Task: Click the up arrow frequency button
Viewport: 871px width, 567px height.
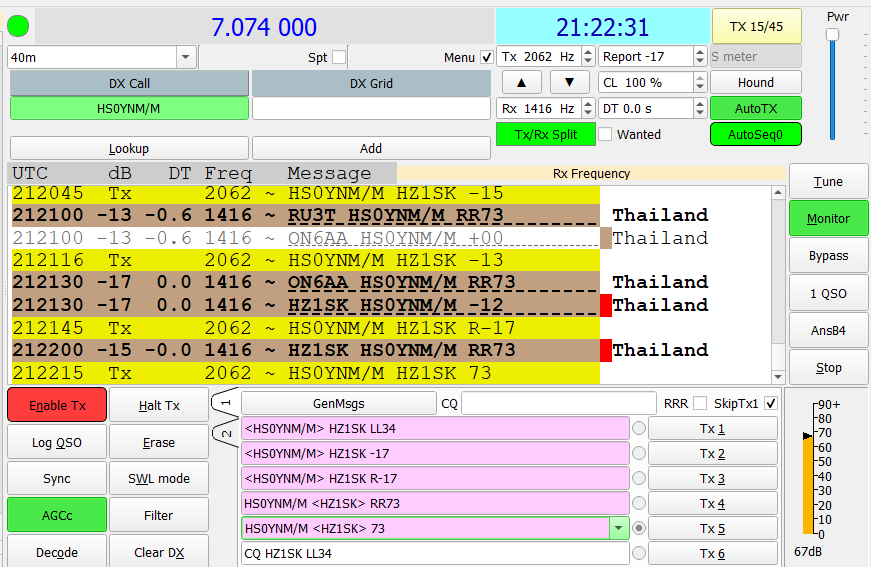Action: point(521,83)
